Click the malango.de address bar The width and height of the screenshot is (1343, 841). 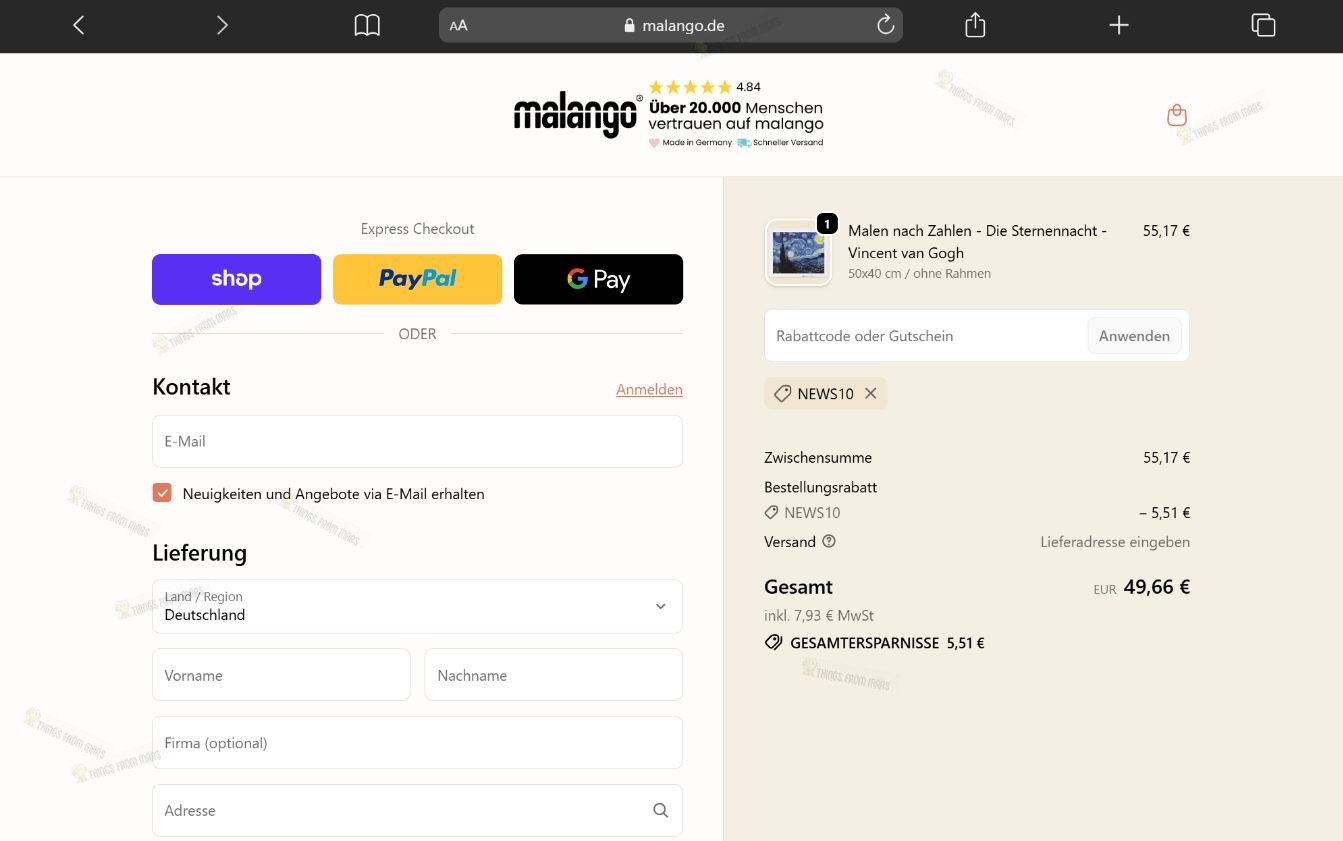pos(671,25)
